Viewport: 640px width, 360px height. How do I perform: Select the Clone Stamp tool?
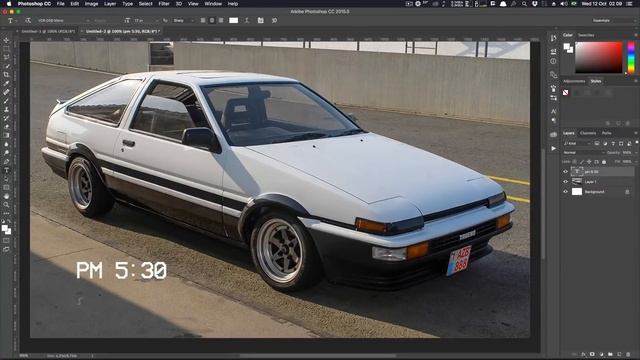pos(6,109)
